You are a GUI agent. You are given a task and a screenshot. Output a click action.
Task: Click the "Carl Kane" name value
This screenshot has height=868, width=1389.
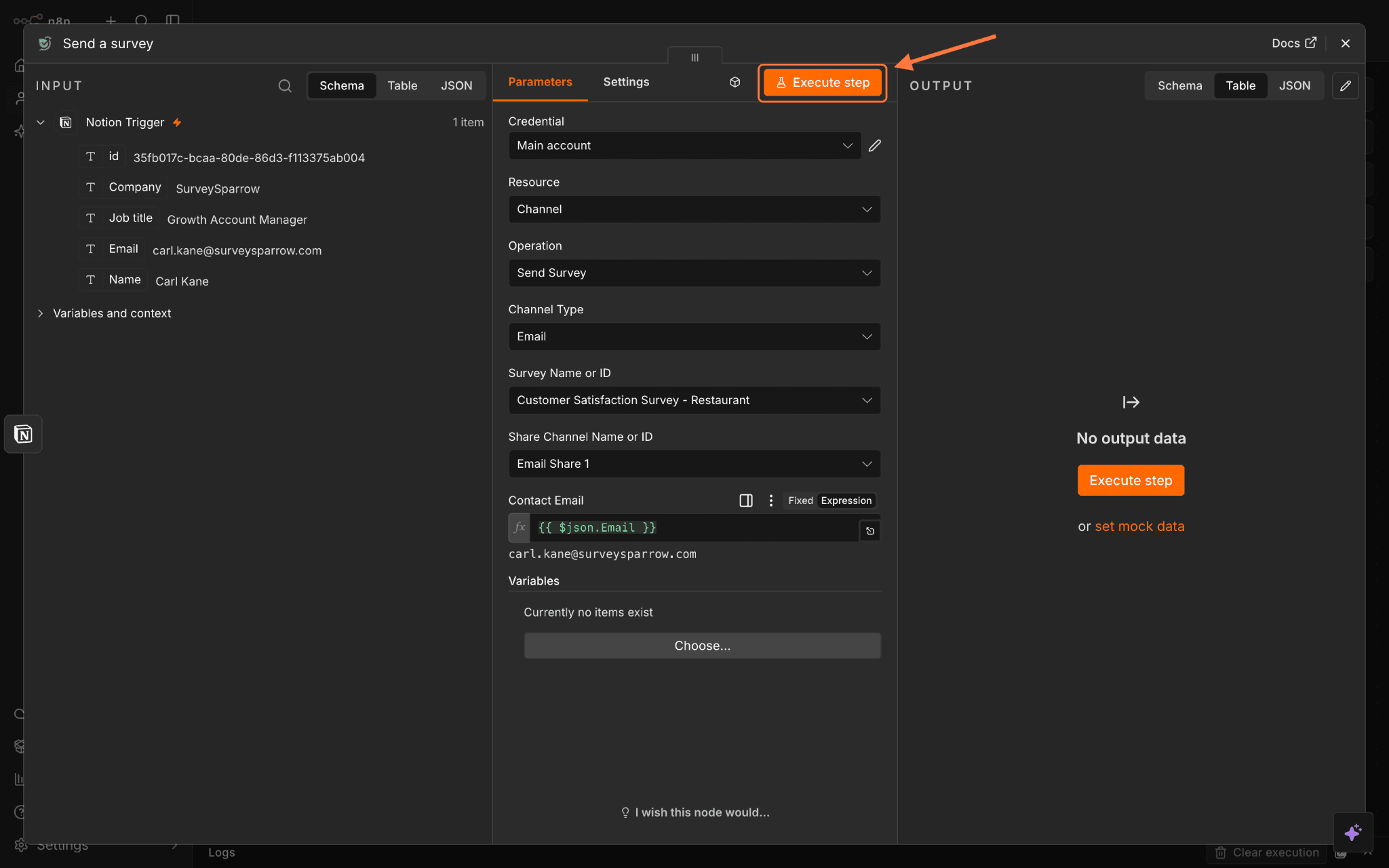(x=182, y=281)
